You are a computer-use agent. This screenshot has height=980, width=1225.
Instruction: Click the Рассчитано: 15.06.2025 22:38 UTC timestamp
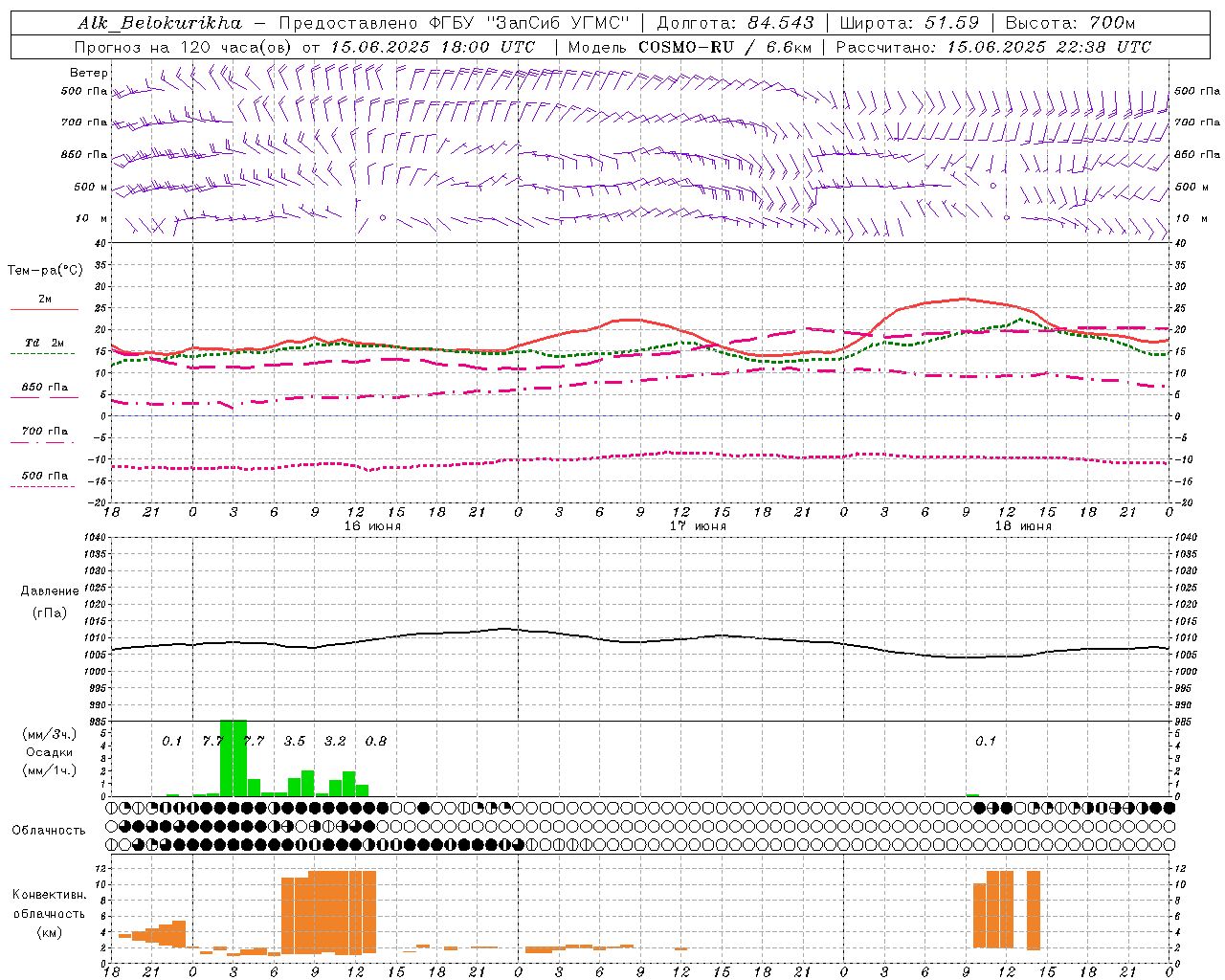pos(993,47)
